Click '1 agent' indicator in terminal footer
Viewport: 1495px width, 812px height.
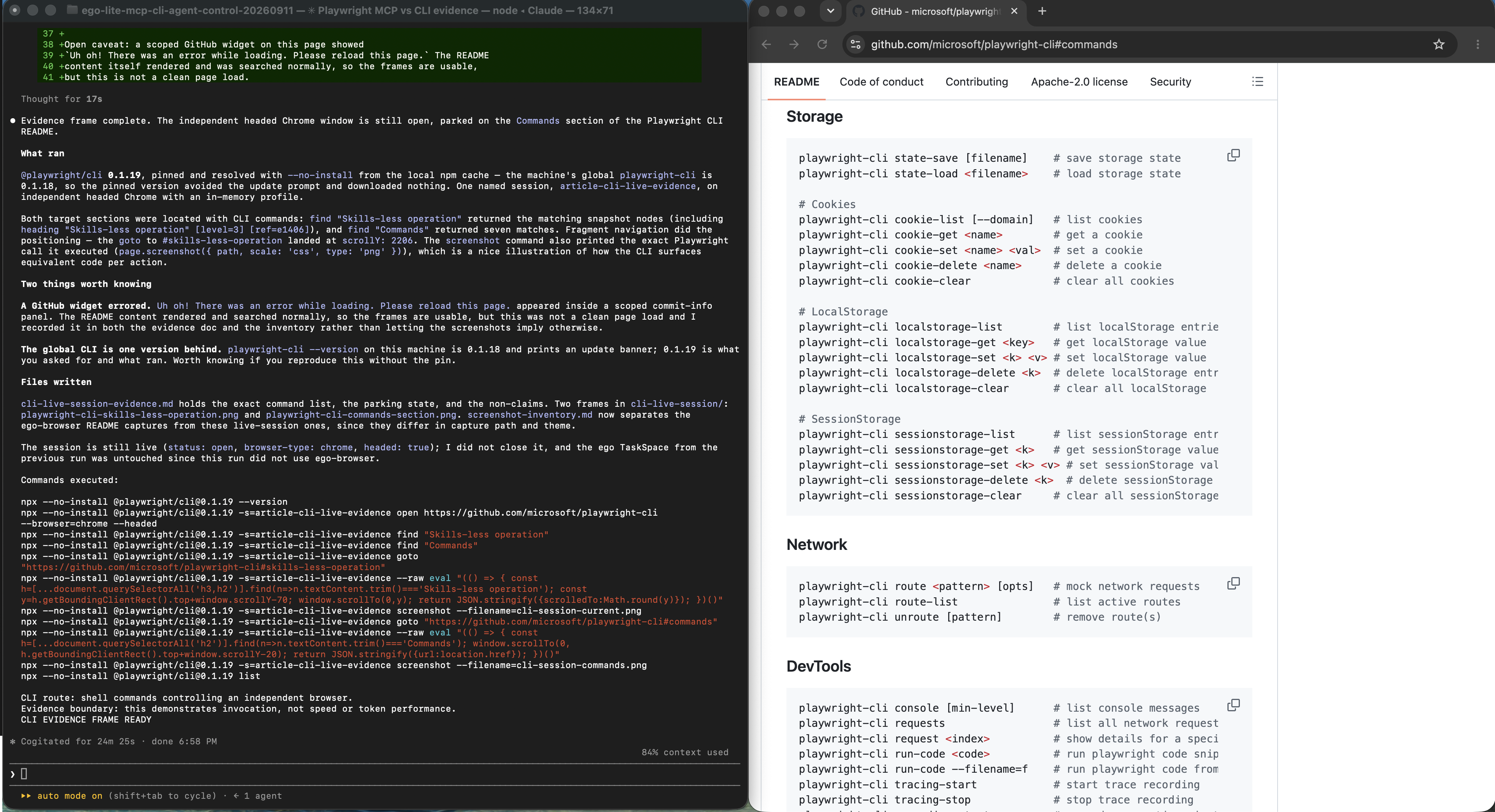tap(262, 796)
